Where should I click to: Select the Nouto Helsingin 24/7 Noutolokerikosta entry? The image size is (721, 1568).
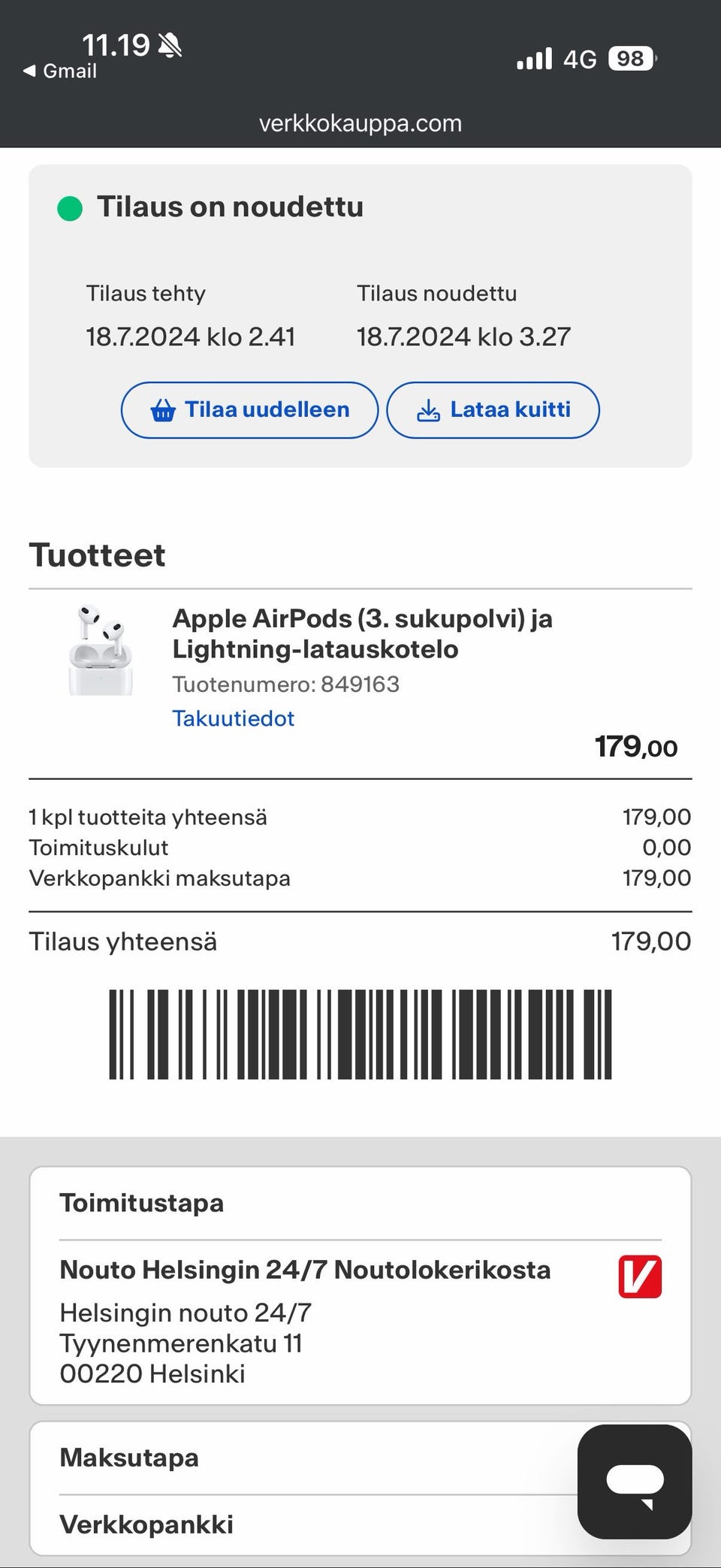pyautogui.click(x=305, y=1270)
